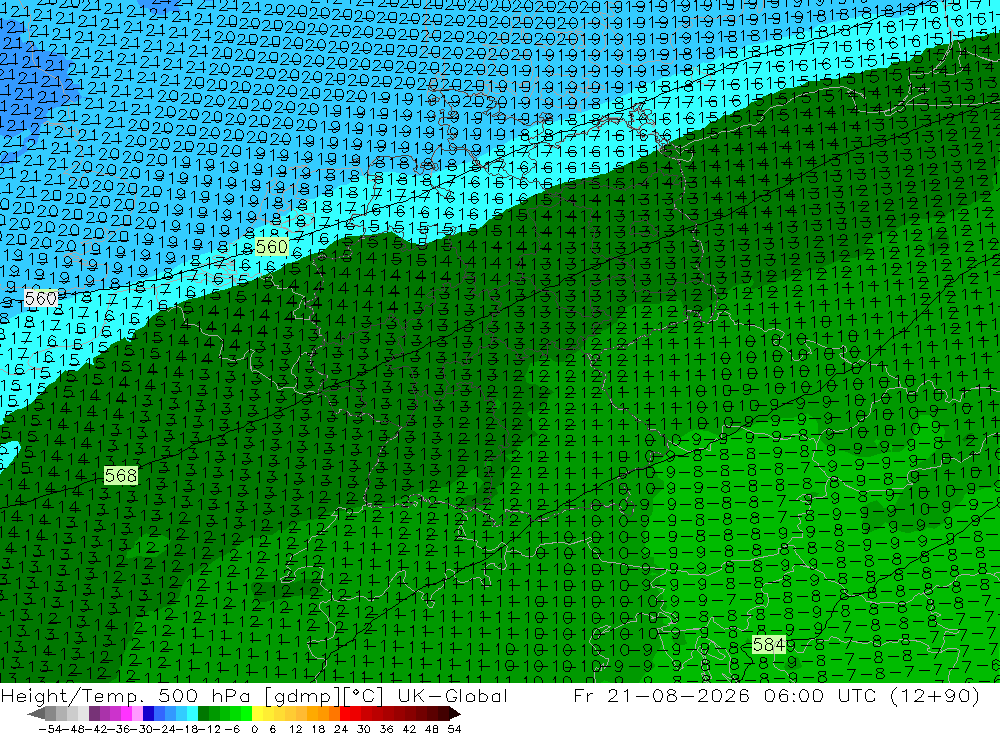Click the 560 contour label in yellow box
The image size is (1000, 733).
(x=272, y=247)
